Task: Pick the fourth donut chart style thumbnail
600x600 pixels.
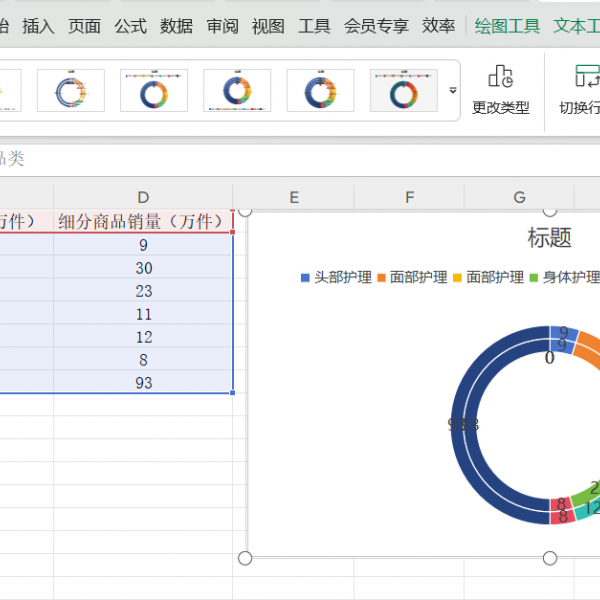Action: pos(320,91)
